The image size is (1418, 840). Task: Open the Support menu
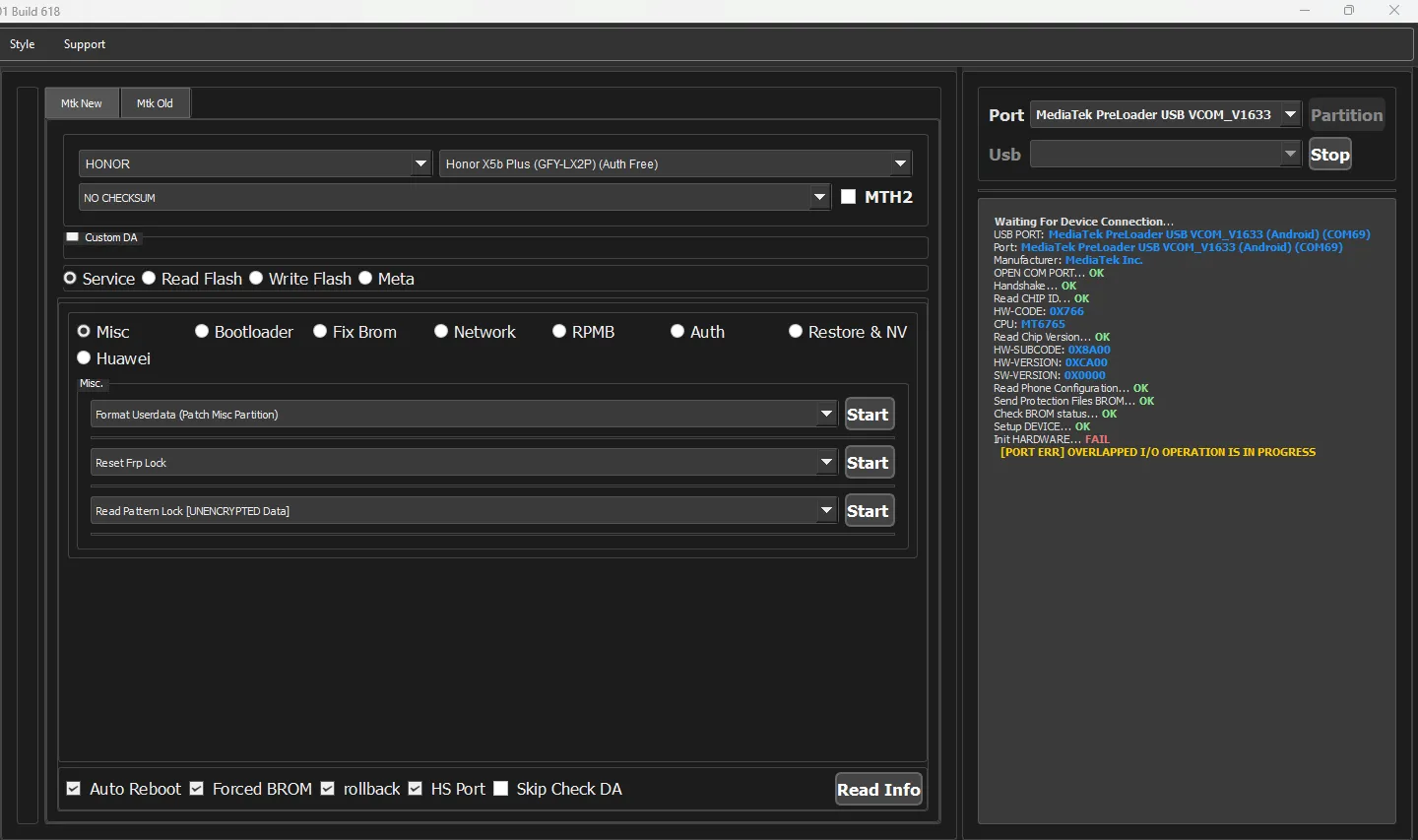coord(84,44)
